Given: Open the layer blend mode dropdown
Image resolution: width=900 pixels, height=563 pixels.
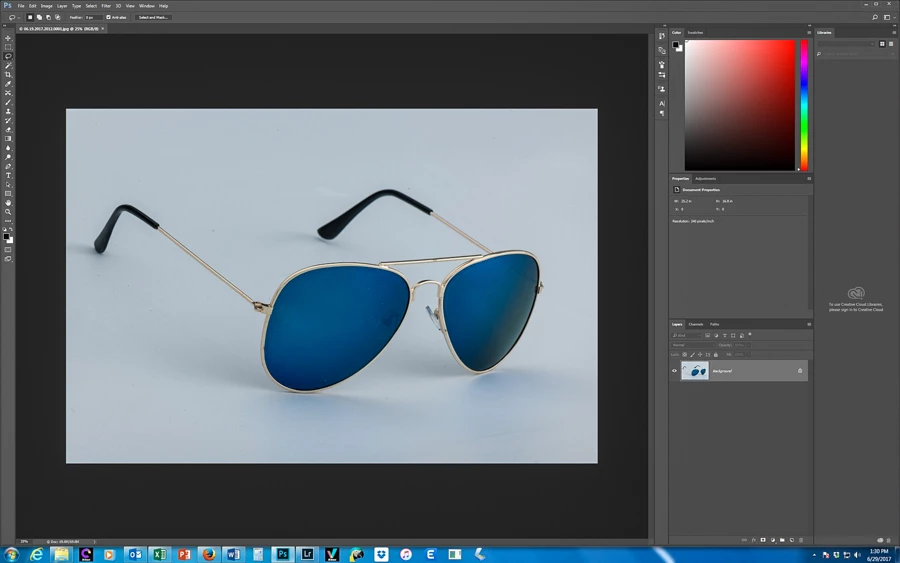Looking at the screenshot, I should (x=692, y=345).
